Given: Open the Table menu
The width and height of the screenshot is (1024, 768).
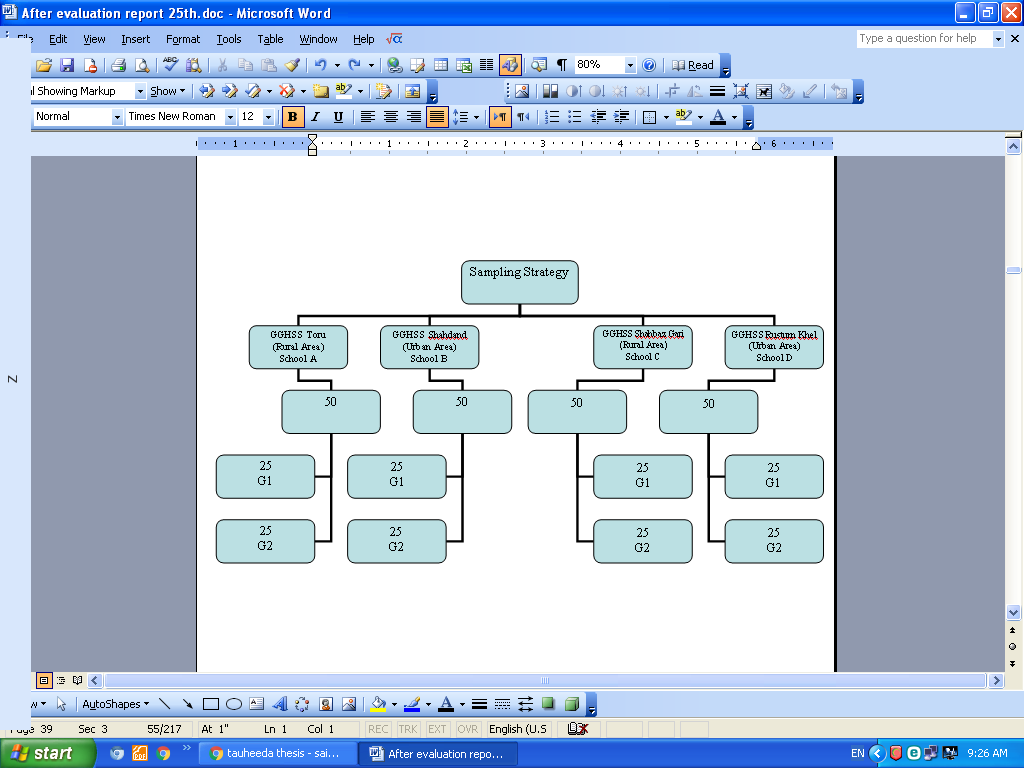Looking at the screenshot, I should click(270, 39).
